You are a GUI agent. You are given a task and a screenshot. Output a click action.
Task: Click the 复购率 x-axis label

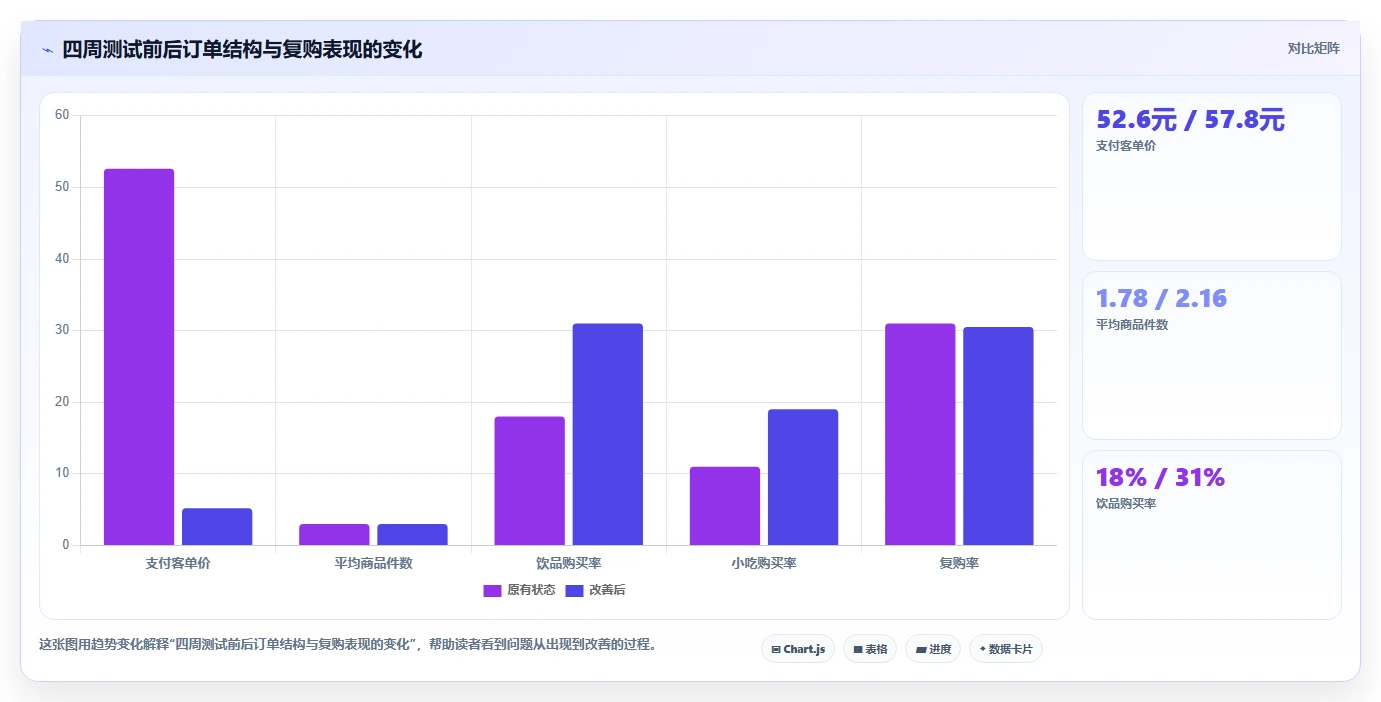pyautogui.click(x=958, y=563)
